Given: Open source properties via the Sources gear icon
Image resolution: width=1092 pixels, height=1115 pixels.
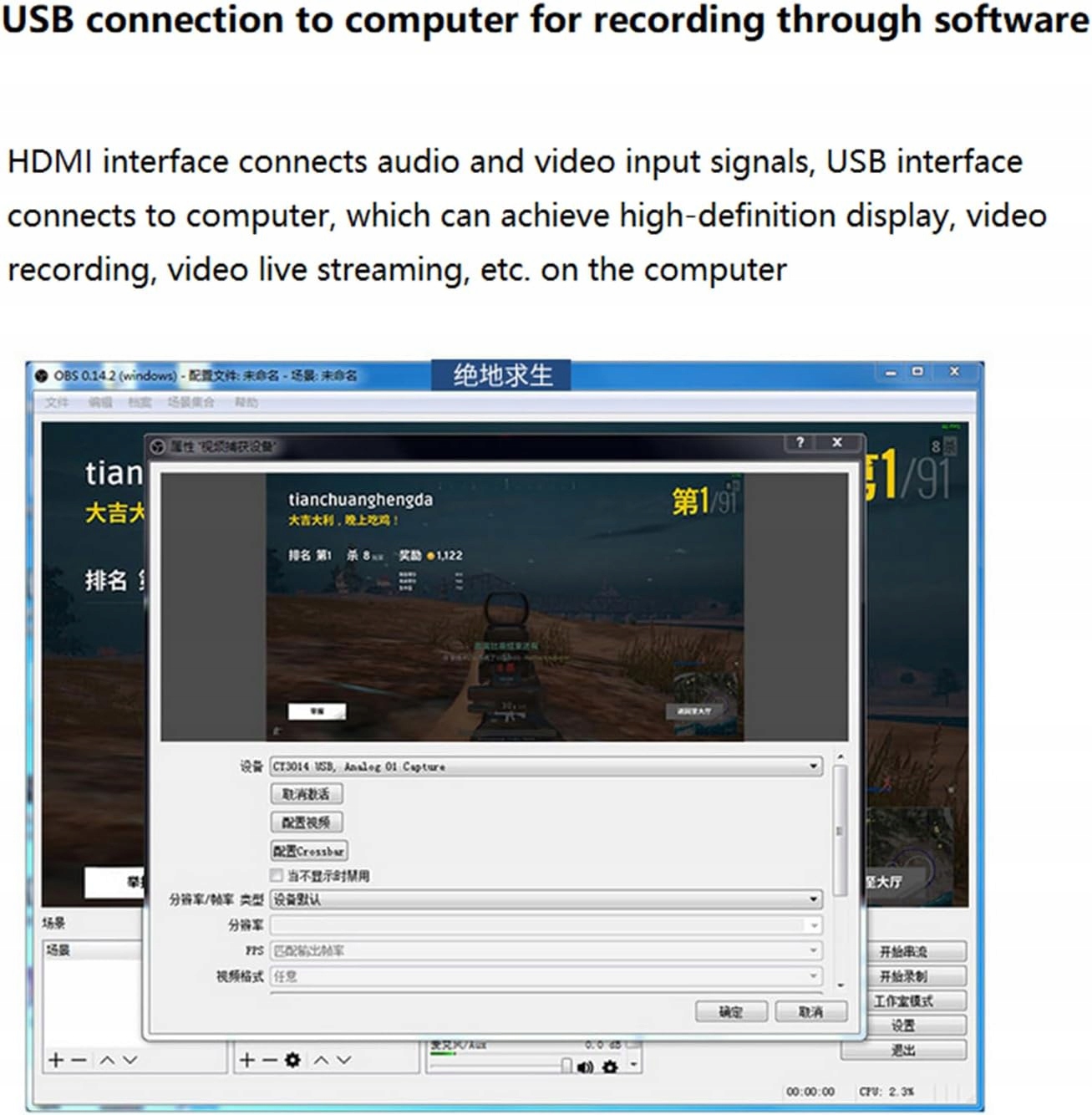Looking at the screenshot, I should (x=292, y=1060).
